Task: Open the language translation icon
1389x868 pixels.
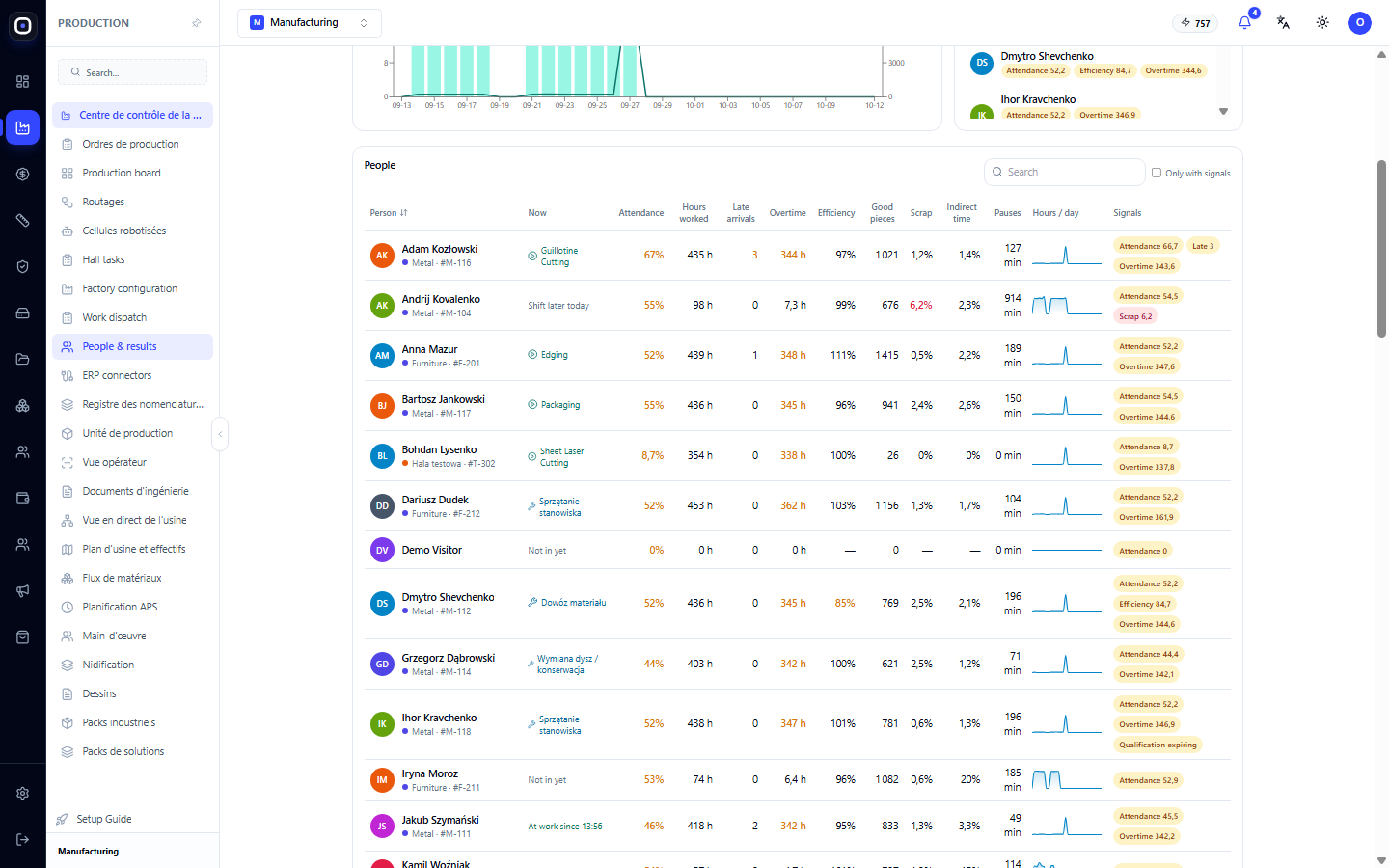Action: point(1283,22)
